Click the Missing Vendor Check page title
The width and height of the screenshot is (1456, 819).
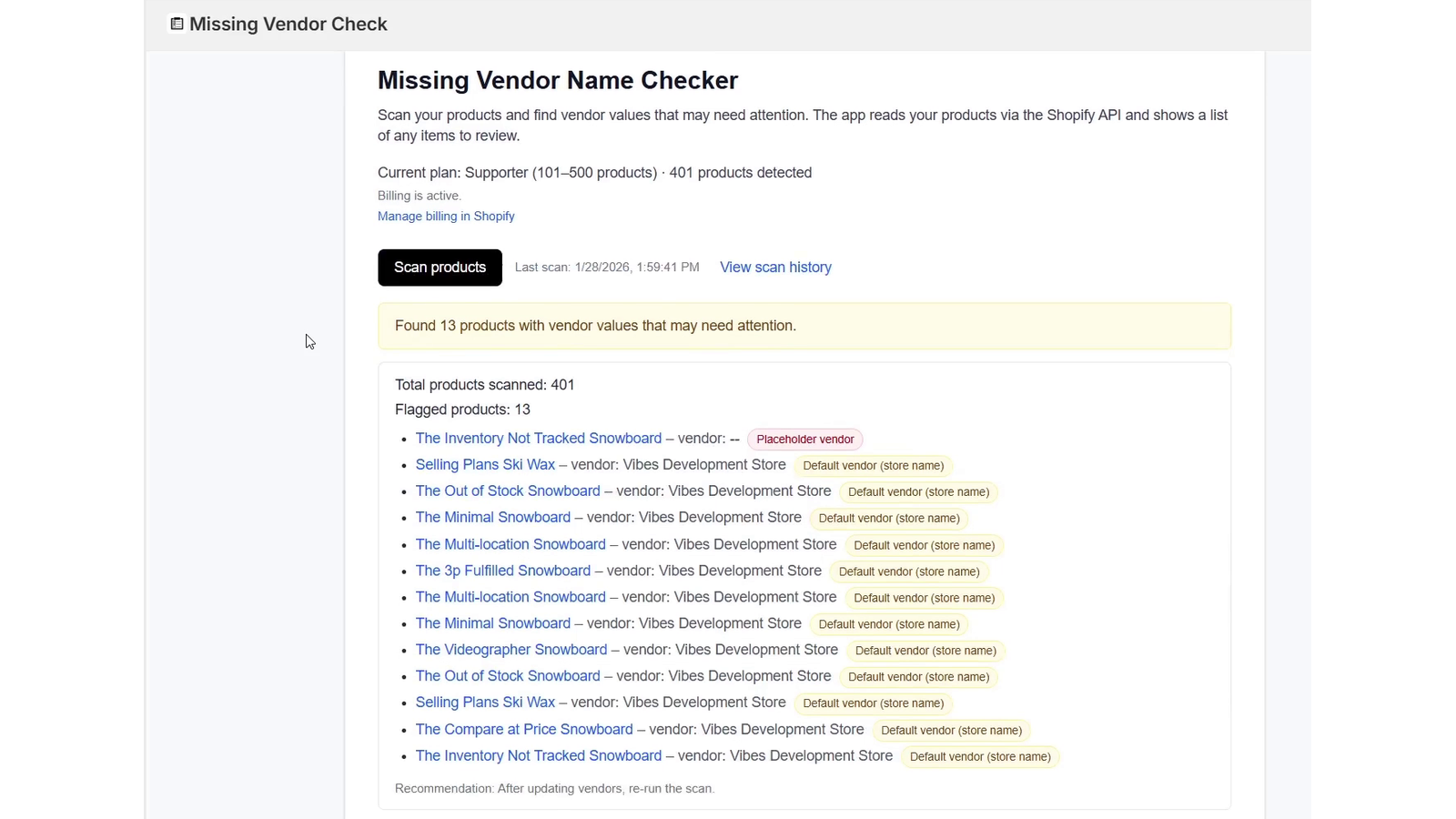[288, 25]
